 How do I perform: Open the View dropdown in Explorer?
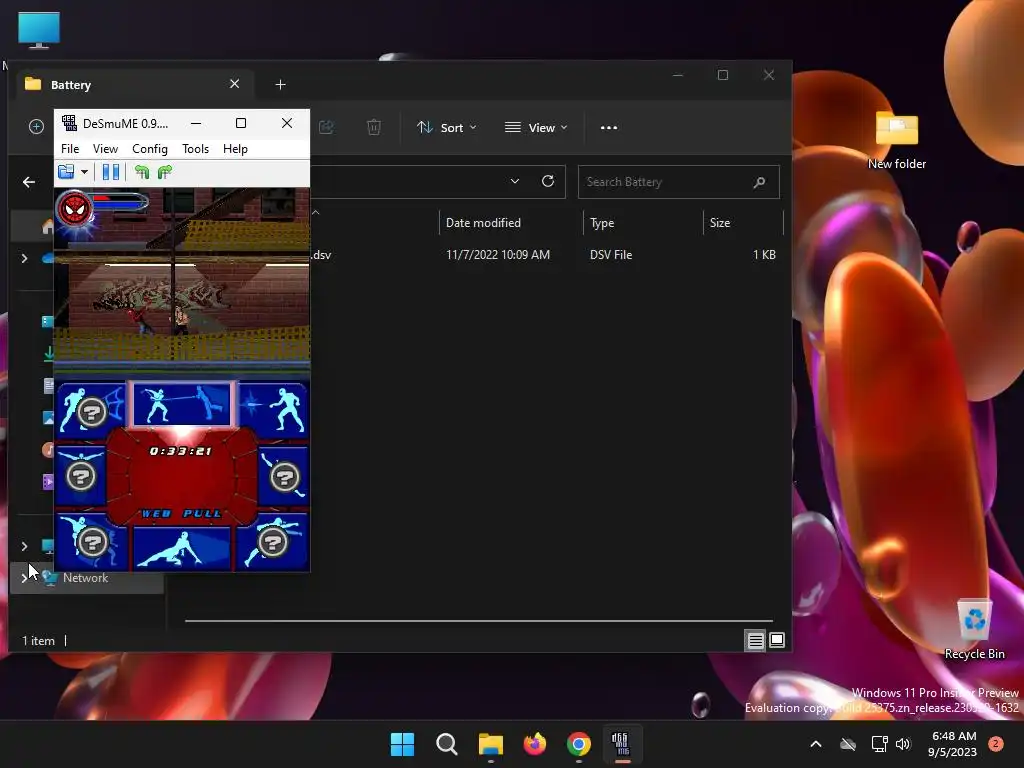coord(536,127)
